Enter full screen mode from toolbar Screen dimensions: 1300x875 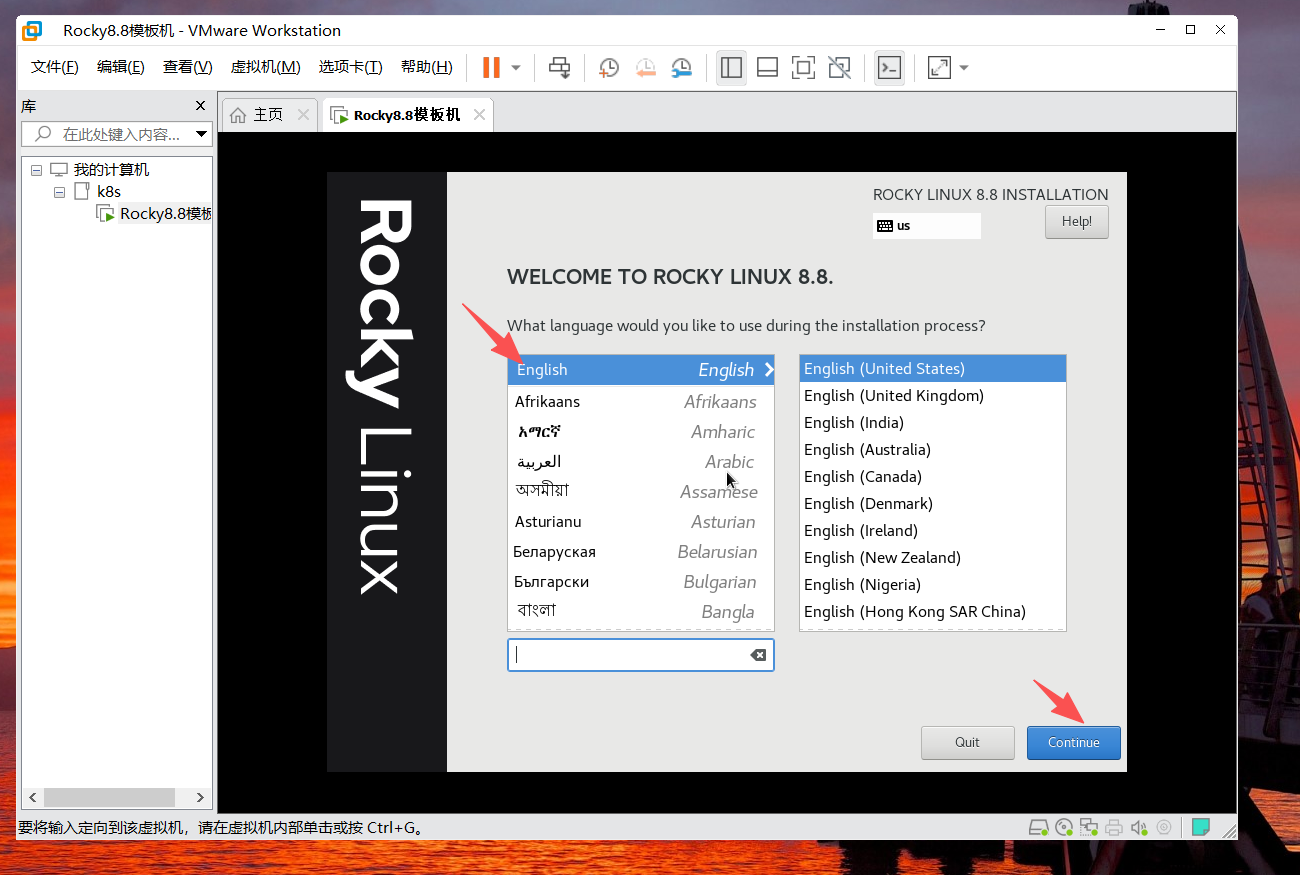coord(803,67)
